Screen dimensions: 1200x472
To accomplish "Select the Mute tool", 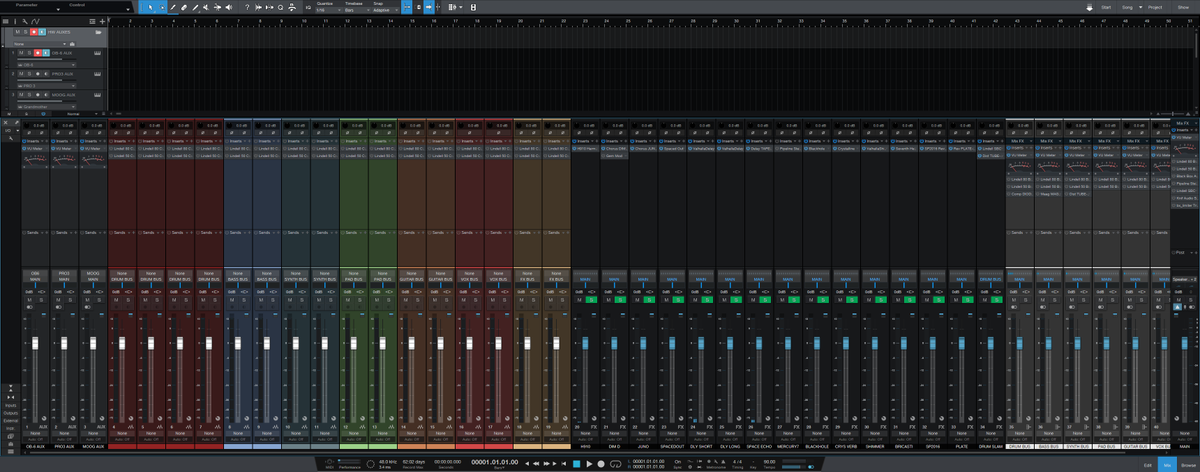I will tap(206, 7).
